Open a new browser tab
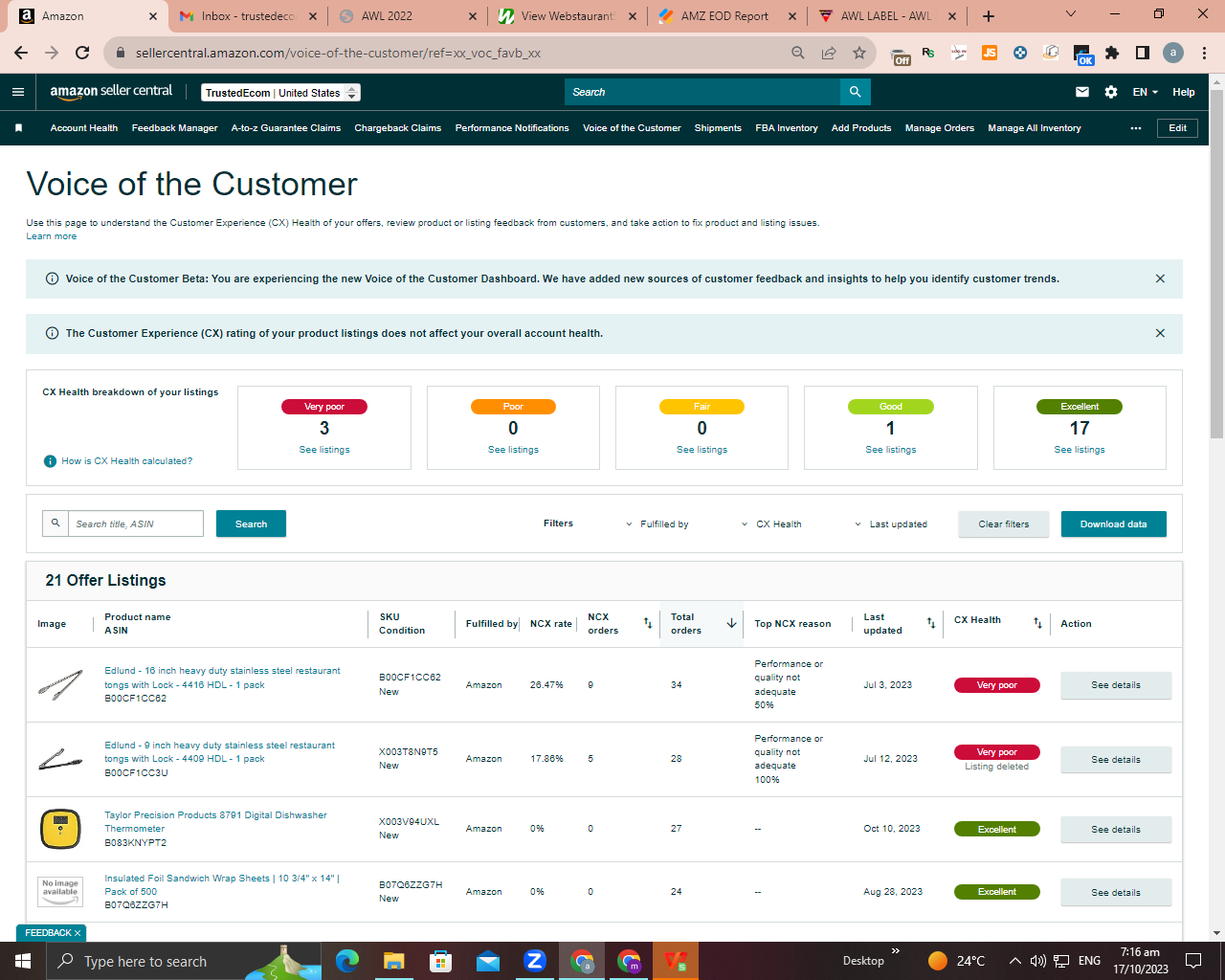Image resolution: width=1225 pixels, height=980 pixels. [989, 16]
